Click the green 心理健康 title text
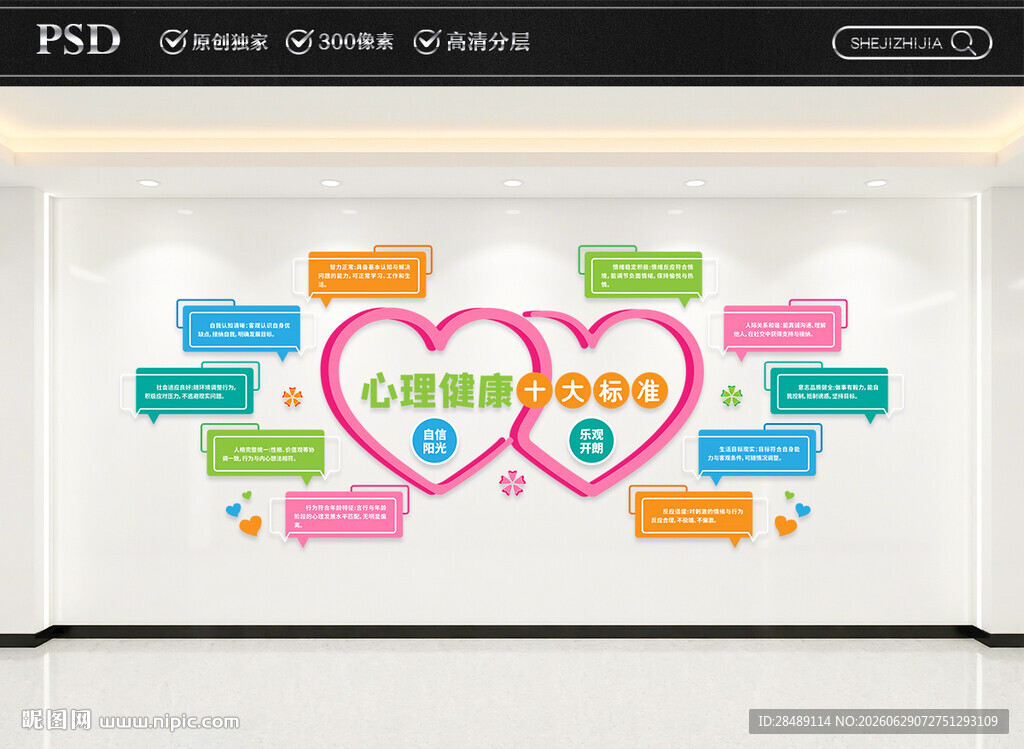This screenshot has height=749, width=1024. pos(437,390)
